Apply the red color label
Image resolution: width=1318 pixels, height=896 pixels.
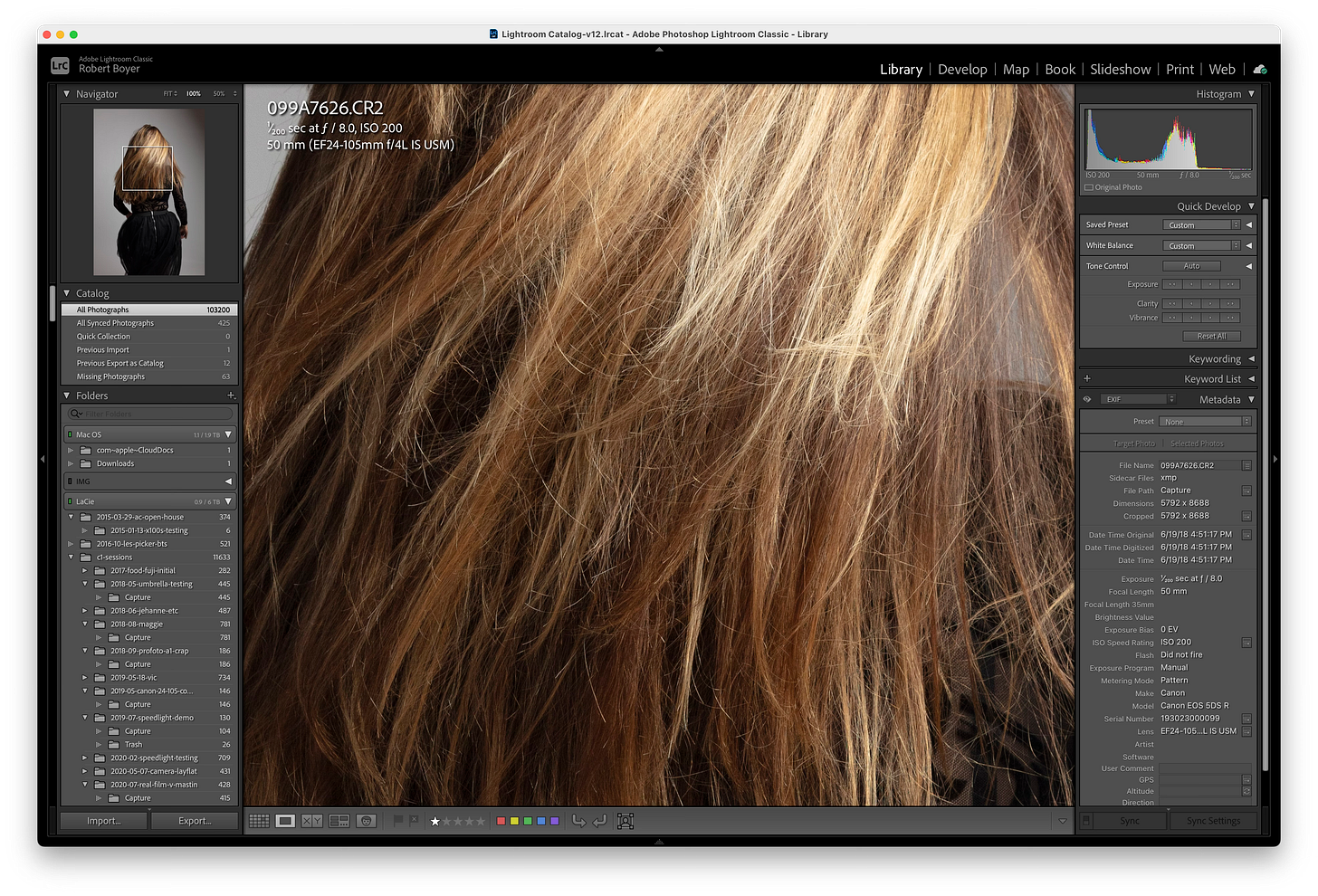[x=501, y=821]
